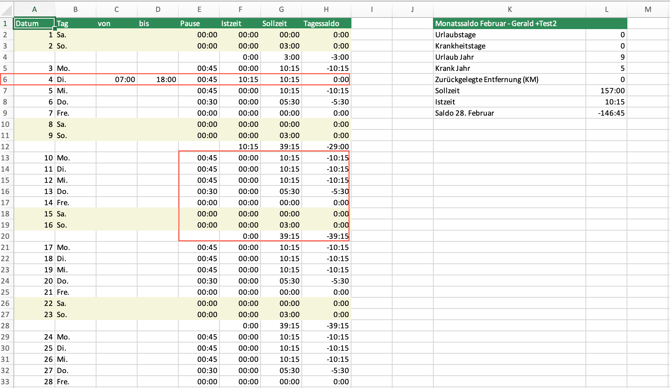The width and height of the screenshot is (670, 388).
Task: Select row 20 header
Action: point(6,236)
